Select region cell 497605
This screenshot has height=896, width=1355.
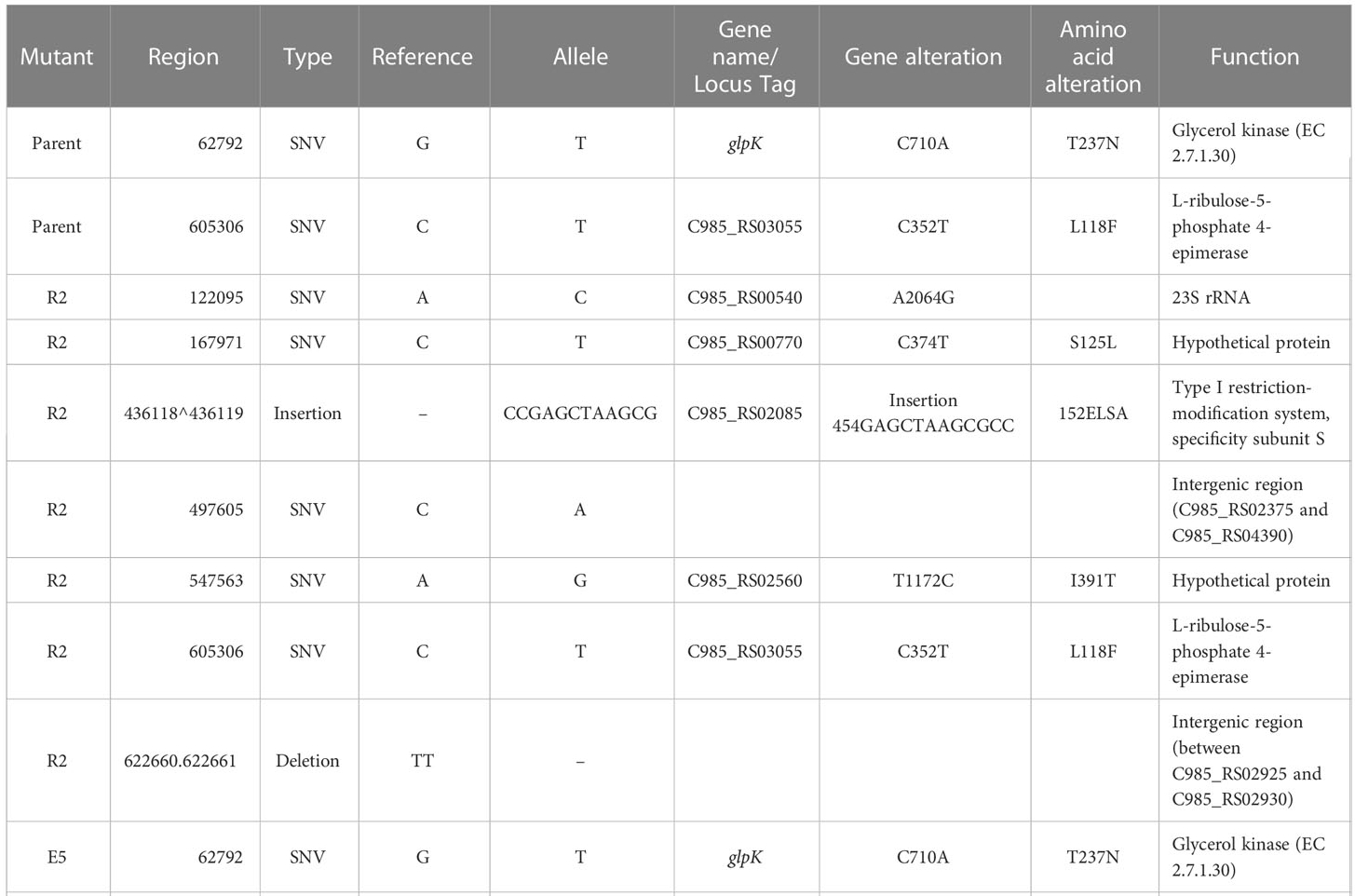215,509
